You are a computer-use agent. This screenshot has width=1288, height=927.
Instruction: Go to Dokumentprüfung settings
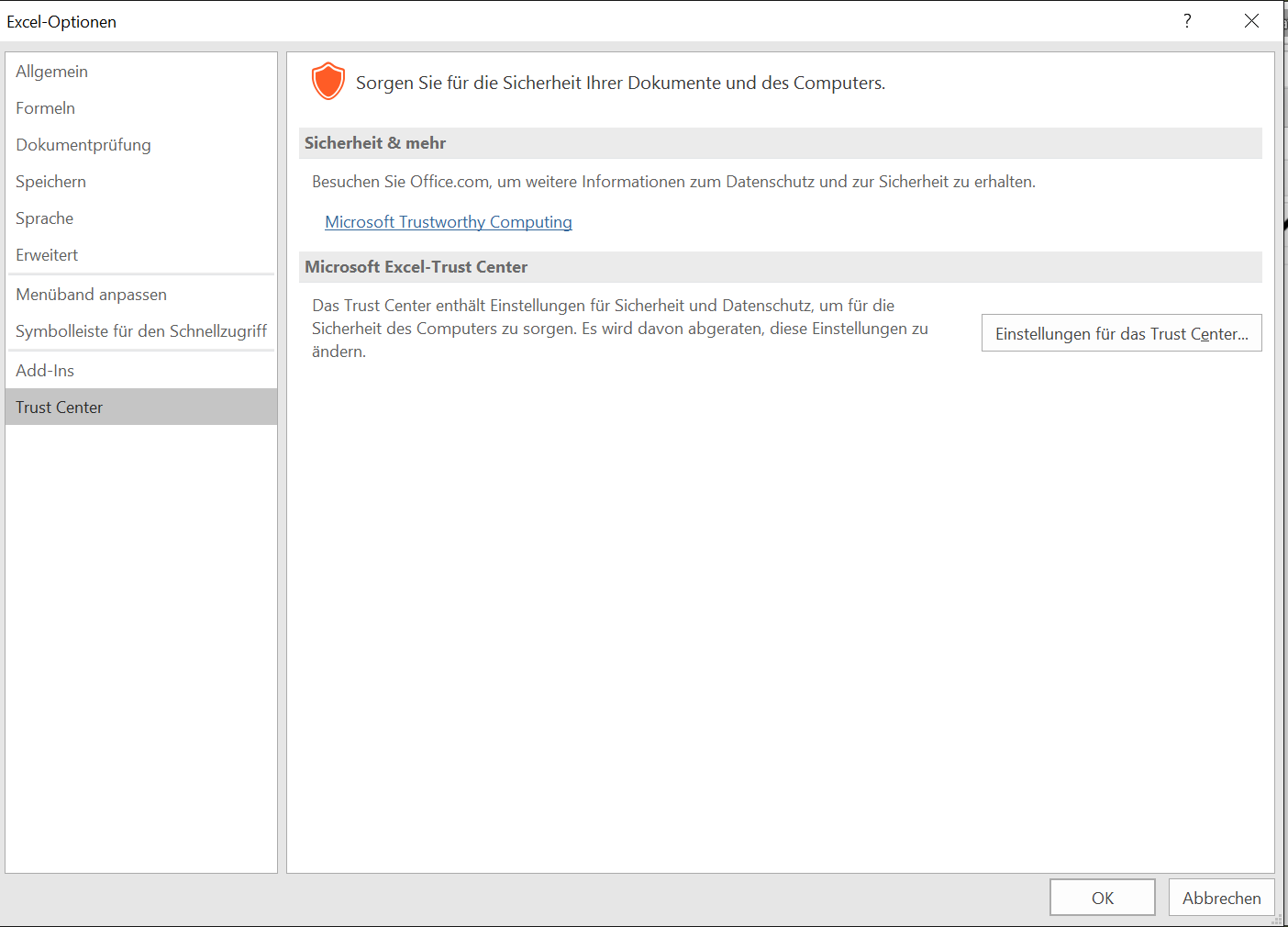pos(141,145)
